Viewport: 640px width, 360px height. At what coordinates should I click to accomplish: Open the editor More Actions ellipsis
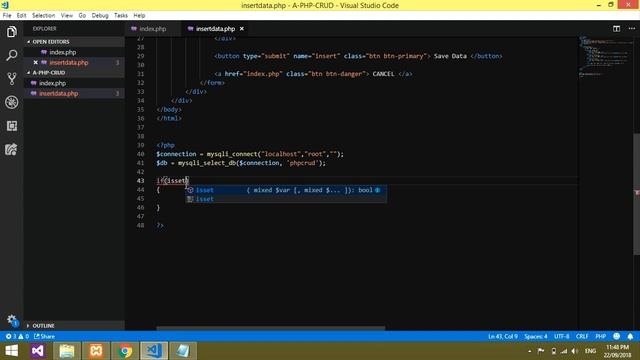coord(631,29)
